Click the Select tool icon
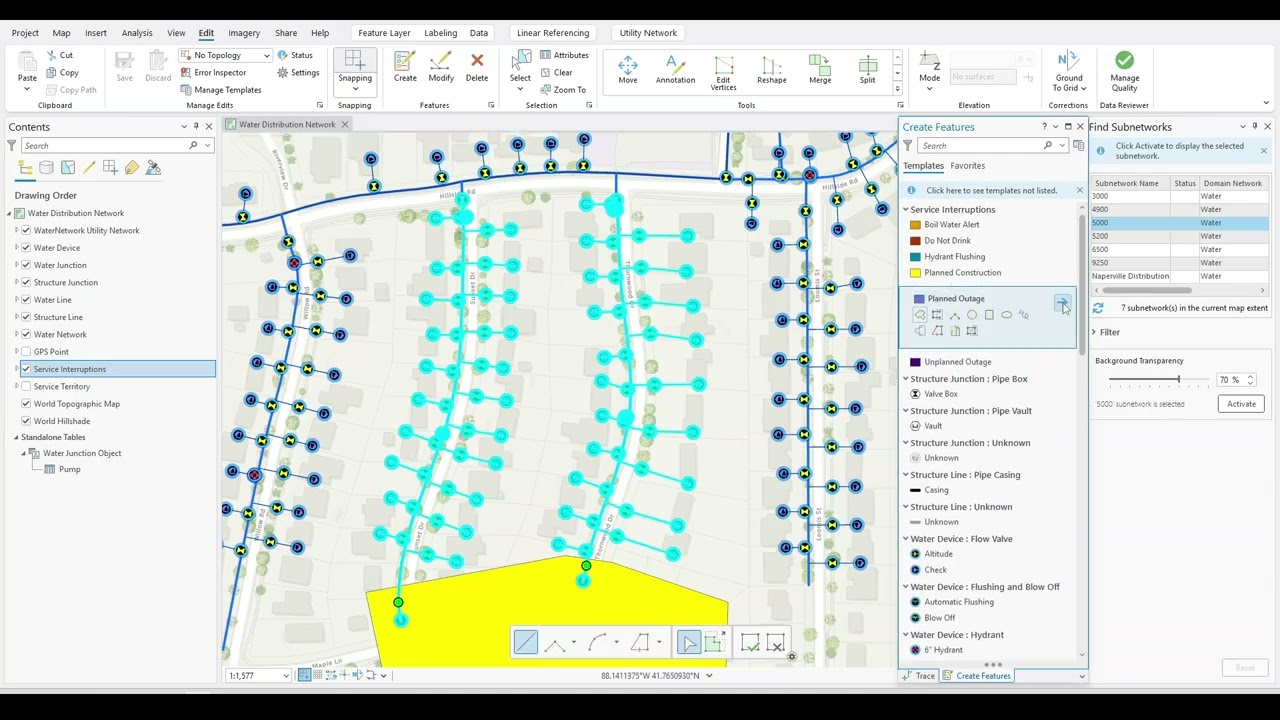1280x720 pixels. point(520,61)
